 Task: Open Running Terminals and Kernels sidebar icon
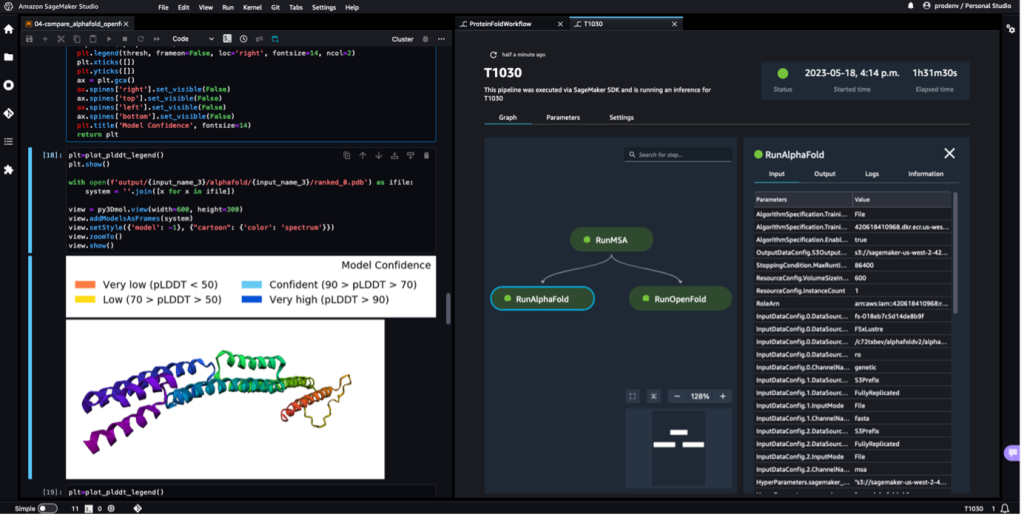coord(8,86)
